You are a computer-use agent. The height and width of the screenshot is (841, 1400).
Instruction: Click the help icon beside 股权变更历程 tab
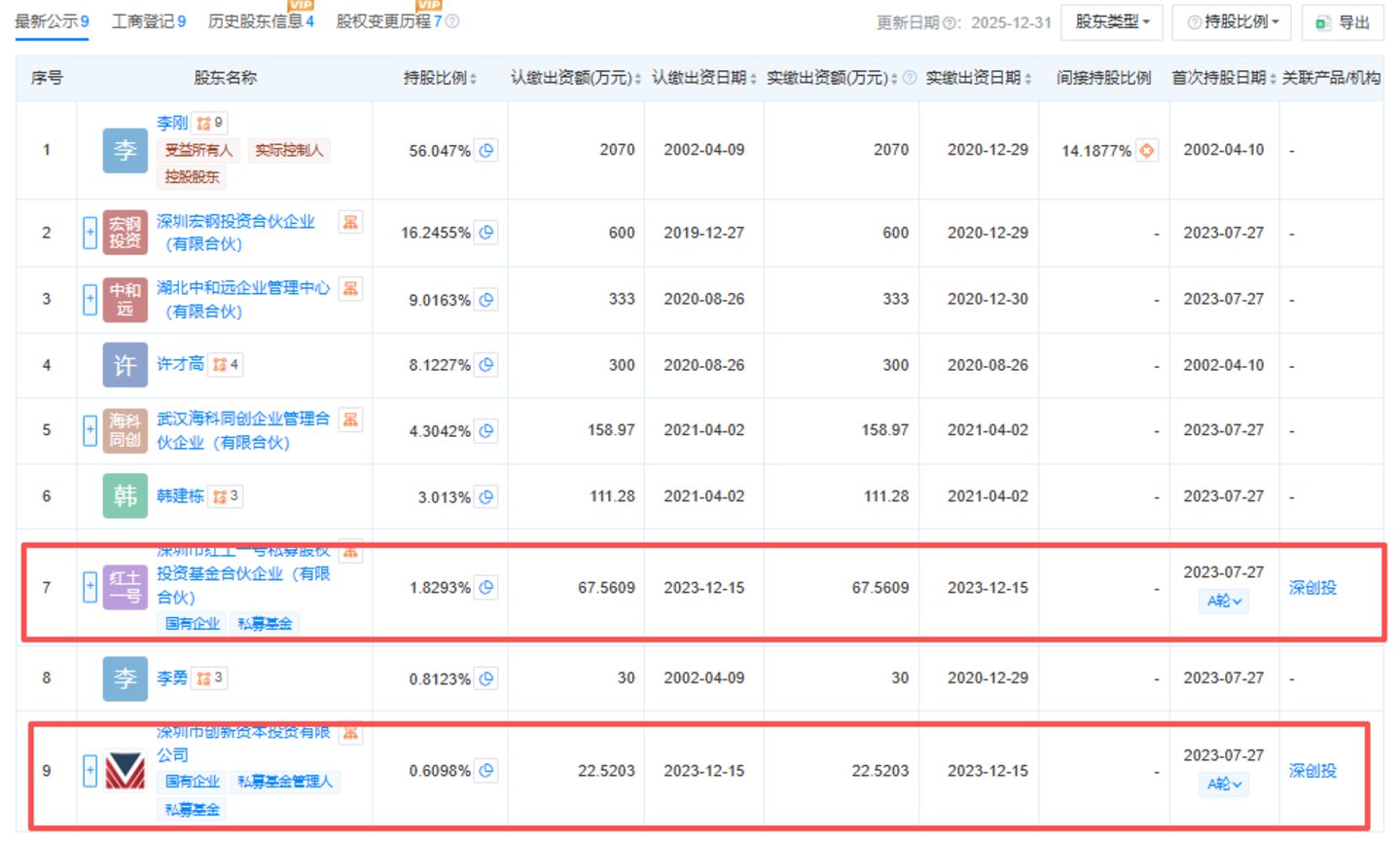click(x=452, y=21)
